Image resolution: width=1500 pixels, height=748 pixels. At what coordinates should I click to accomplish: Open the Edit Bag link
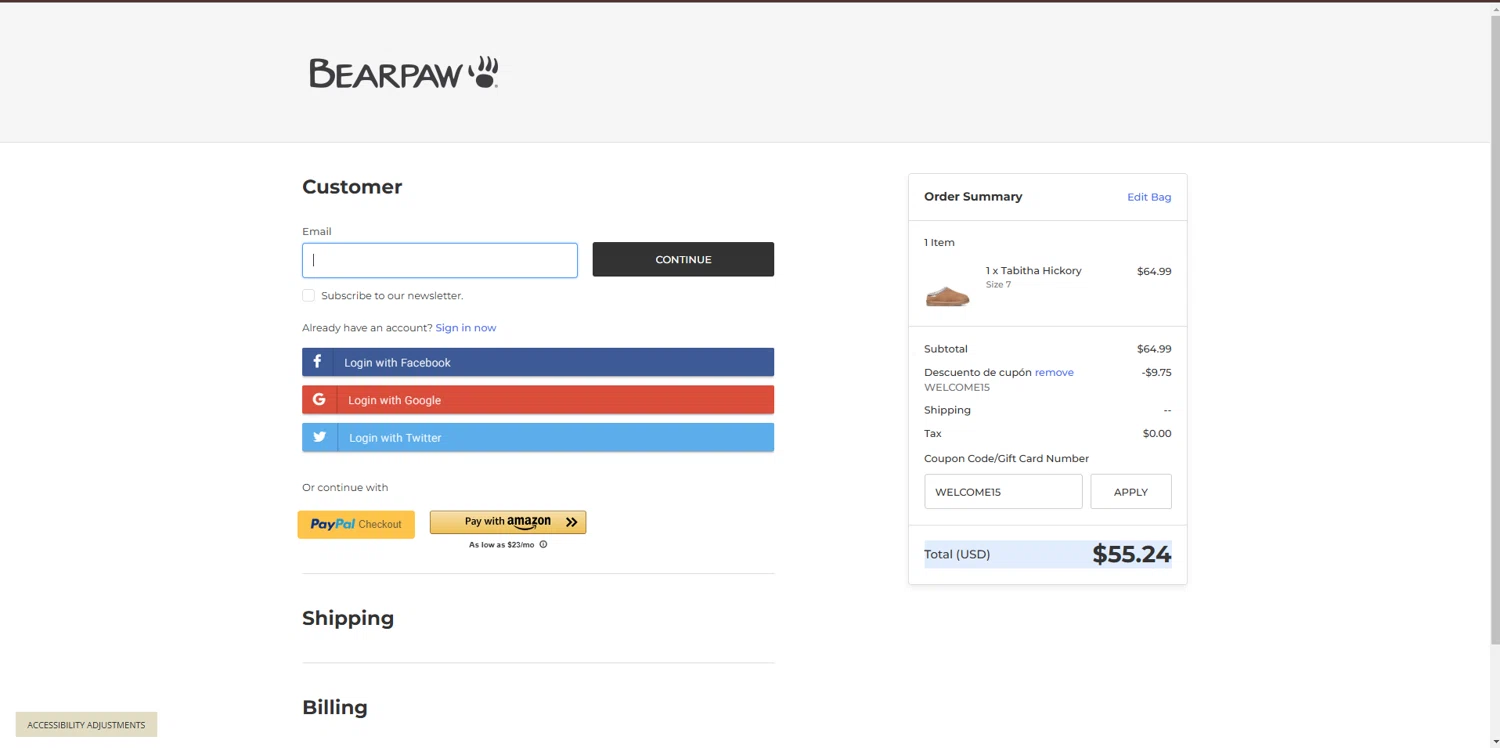[x=1149, y=197]
